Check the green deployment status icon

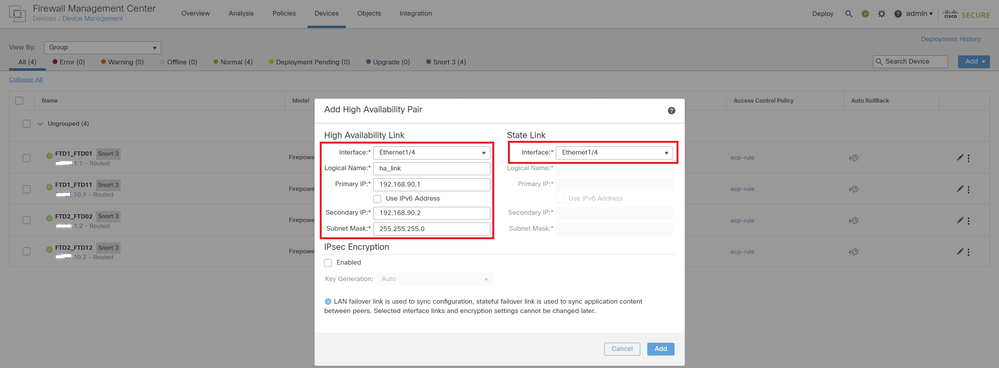865,14
